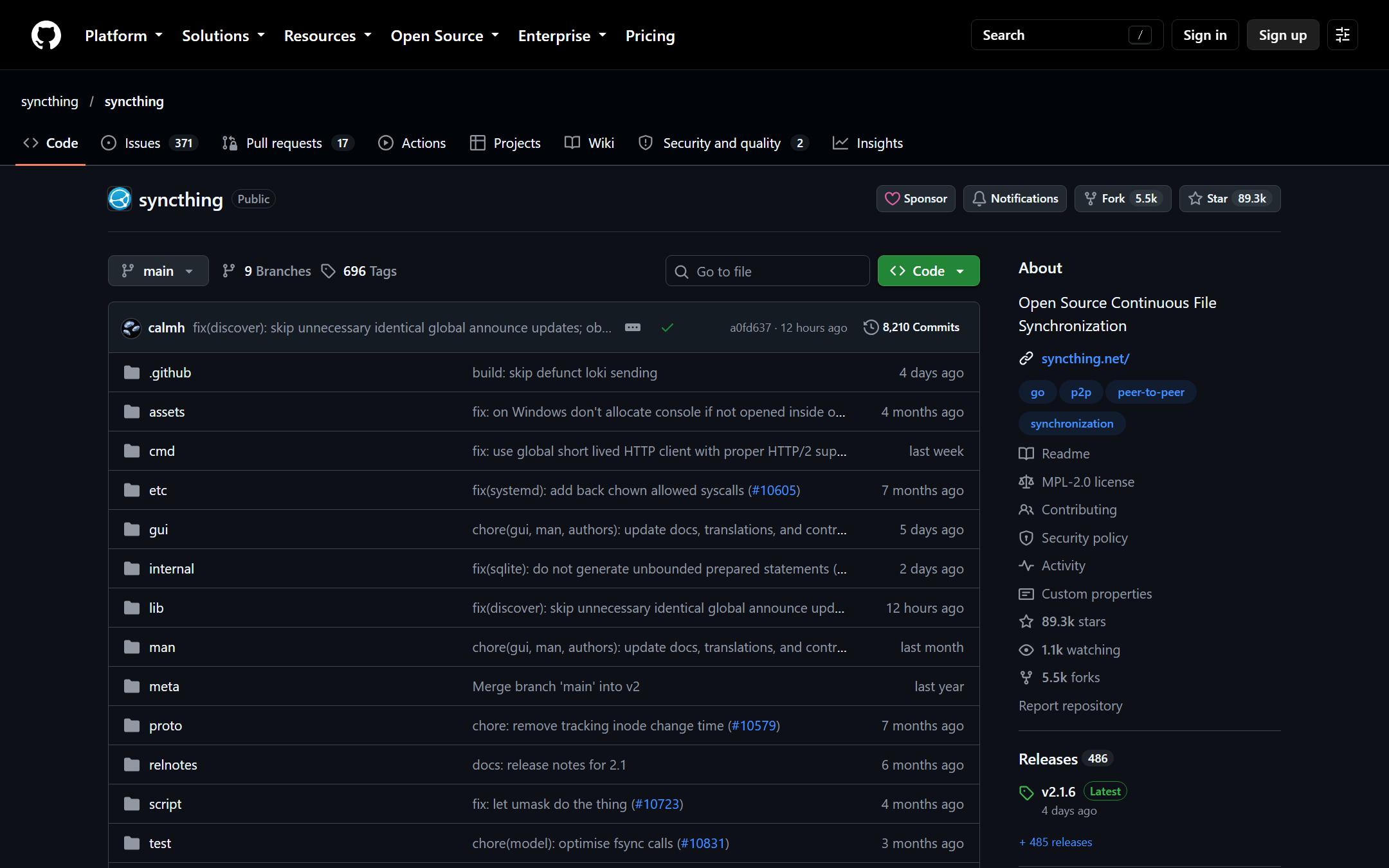Click the Go to file input

click(768, 271)
